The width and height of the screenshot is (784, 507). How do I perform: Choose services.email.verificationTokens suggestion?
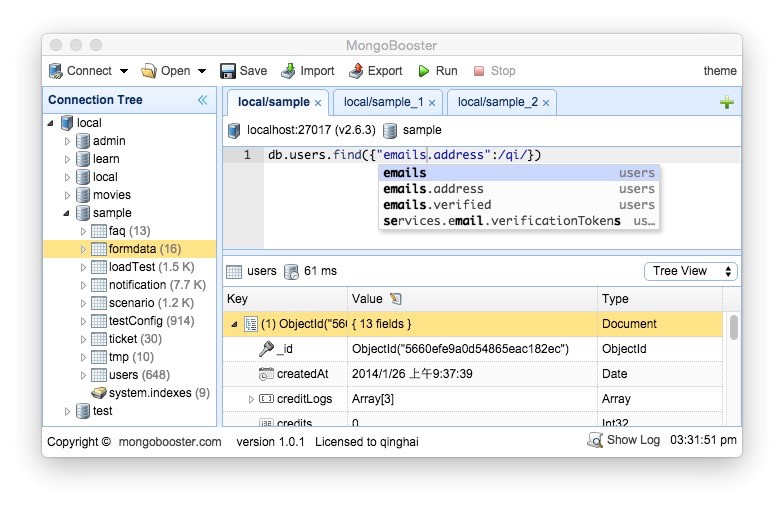coord(519,221)
